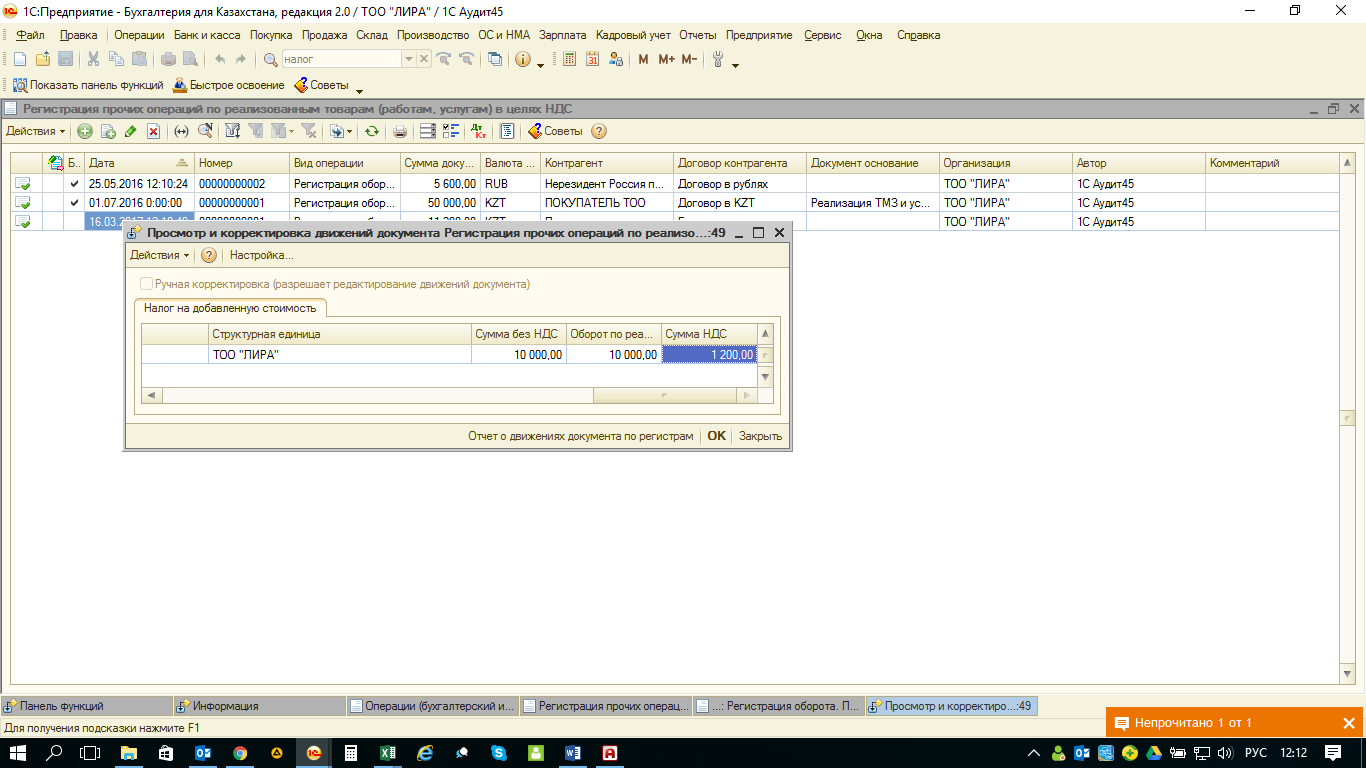The height and width of the screenshot is (768, 1366).
Task: Click the scroll-down arrow of the dialog table
Action: pyautogui.click(x=766, y=377)
